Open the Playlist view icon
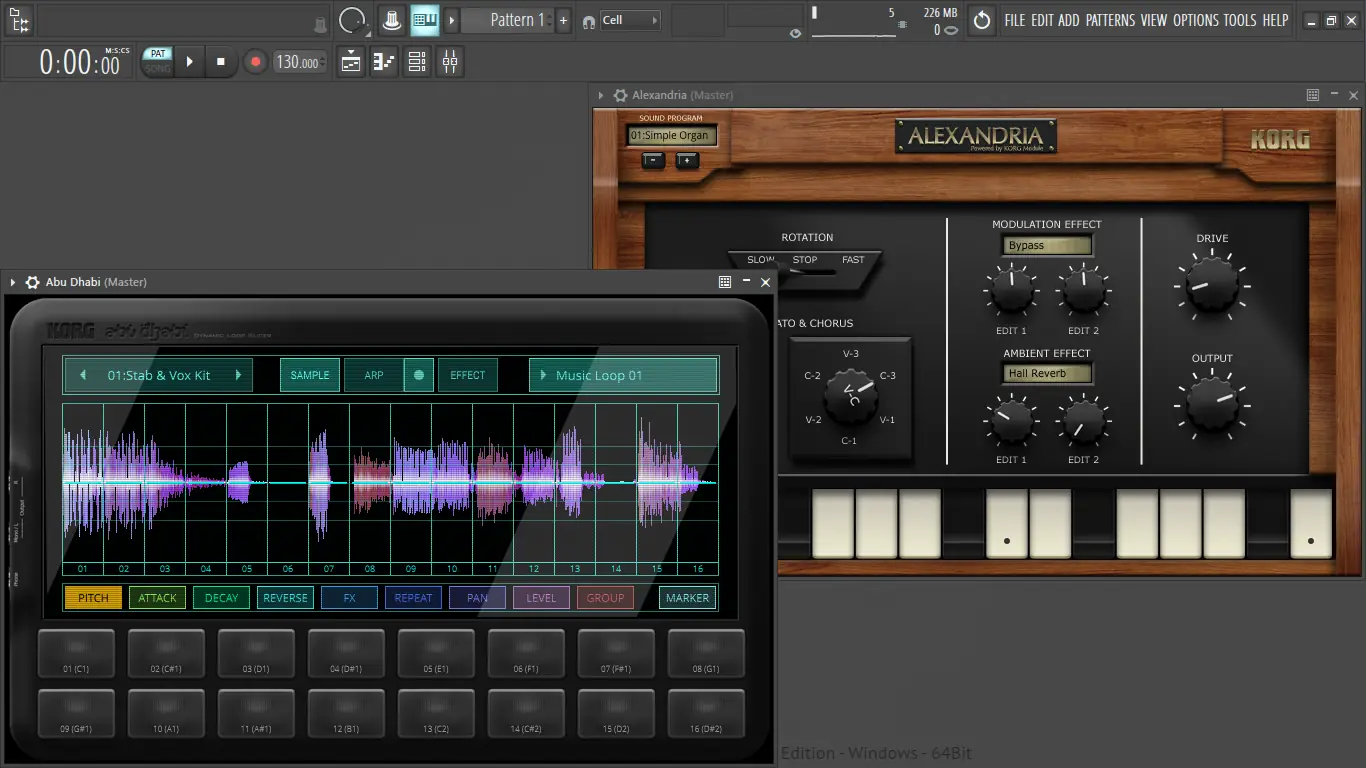The width and height of the screenshot is (1366, 768). pyautogui.click(x=351, y=62)
